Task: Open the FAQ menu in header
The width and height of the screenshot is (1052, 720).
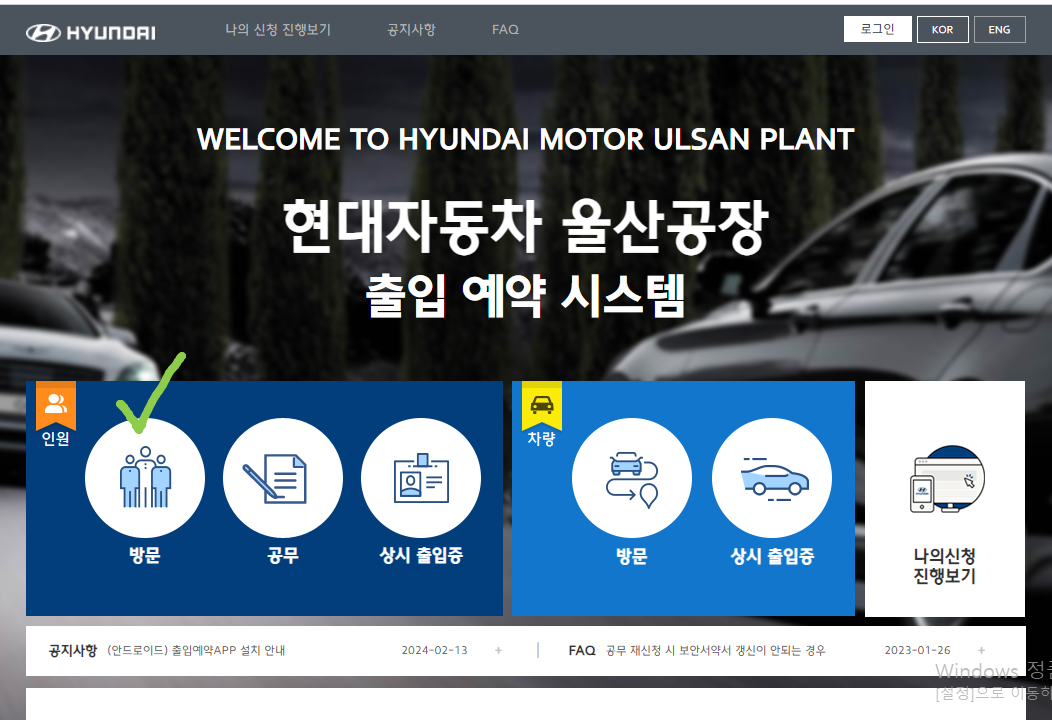Action: pyautogui.click(x=505, y=30)
